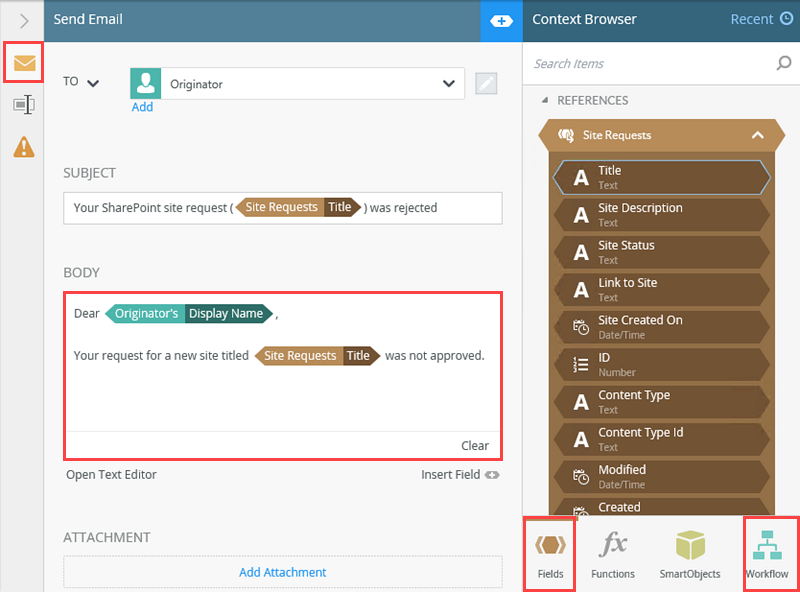
Task: Open SmartObjects via the cube icon
Action: click(x=690, y=548)
